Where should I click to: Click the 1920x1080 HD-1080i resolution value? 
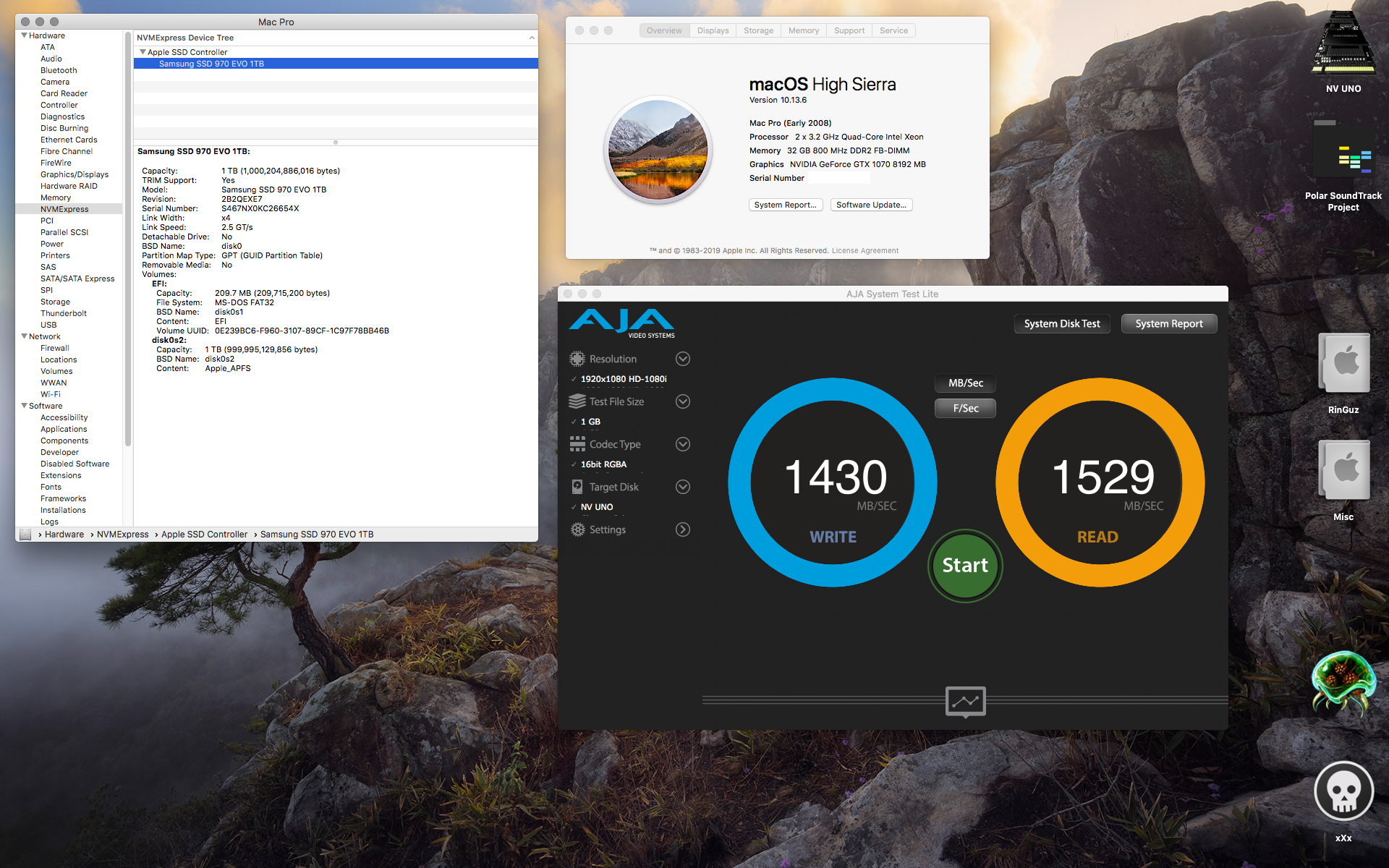click(624, 379)
